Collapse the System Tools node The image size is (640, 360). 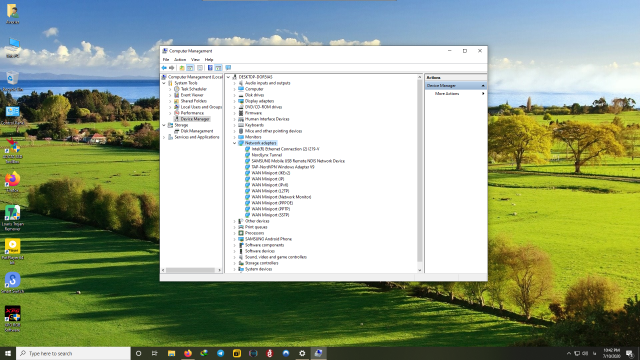tap(164, 83)
